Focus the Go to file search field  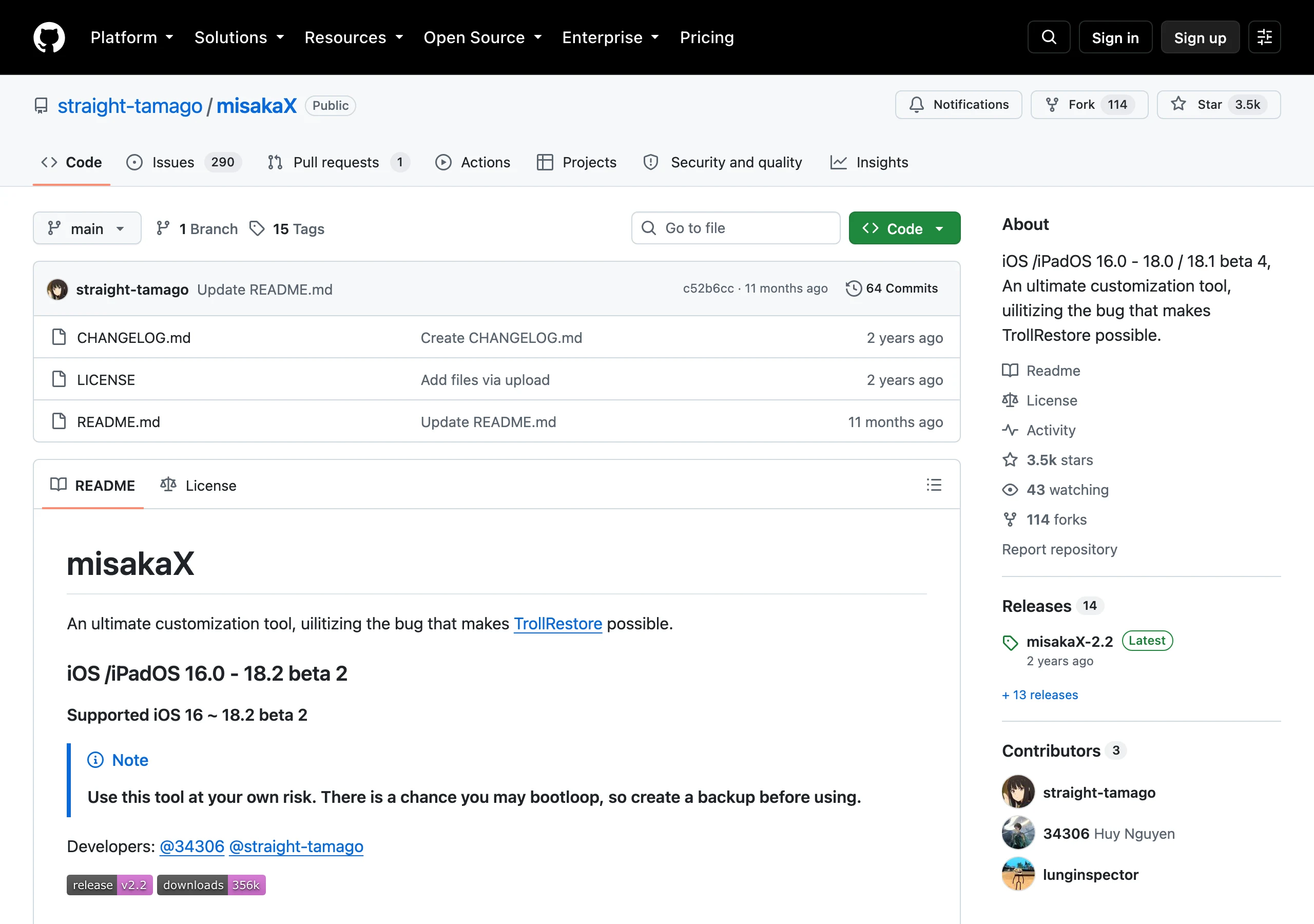[736, 228]
